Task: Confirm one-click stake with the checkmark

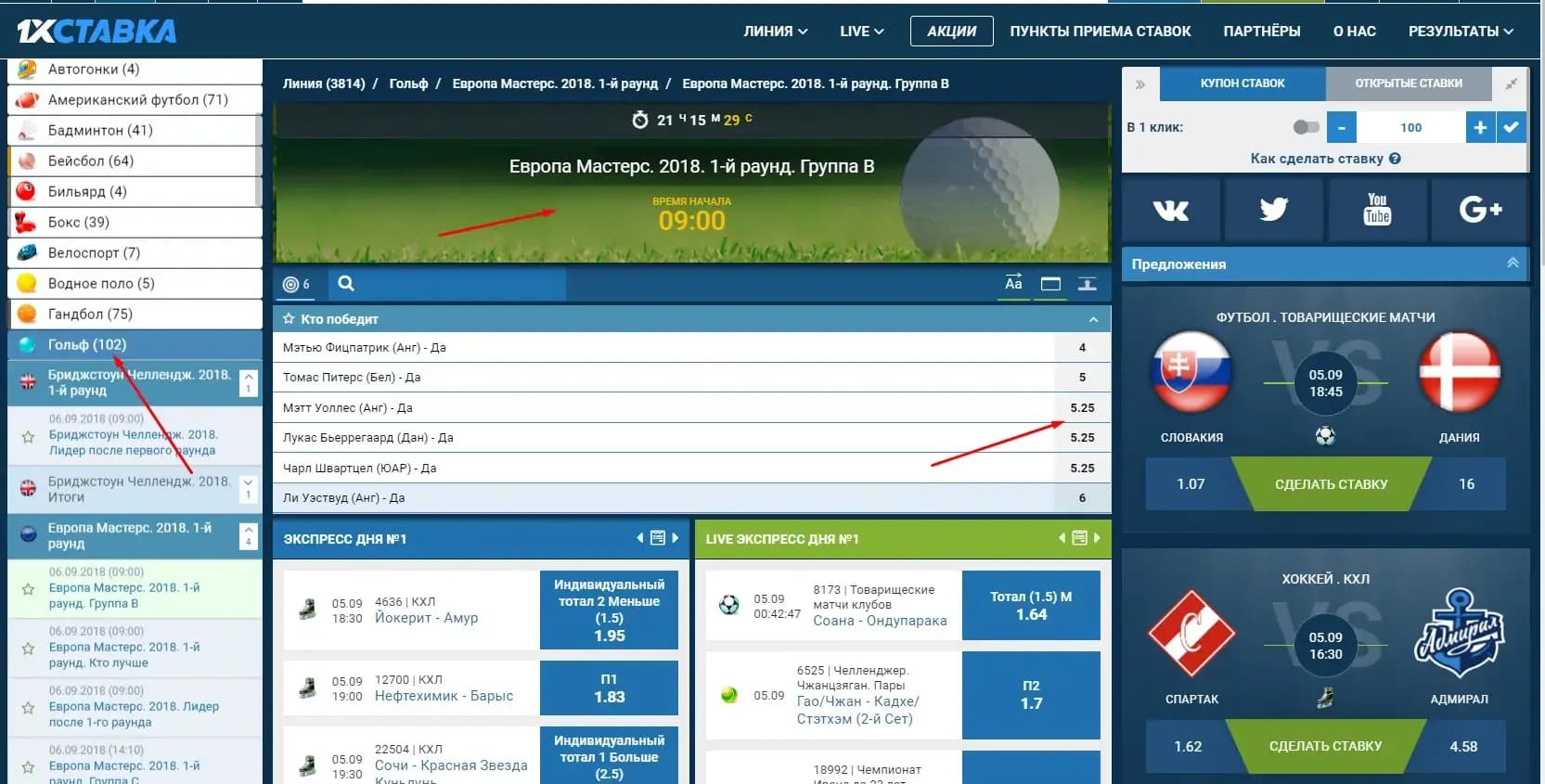Action: (1512, 127)
